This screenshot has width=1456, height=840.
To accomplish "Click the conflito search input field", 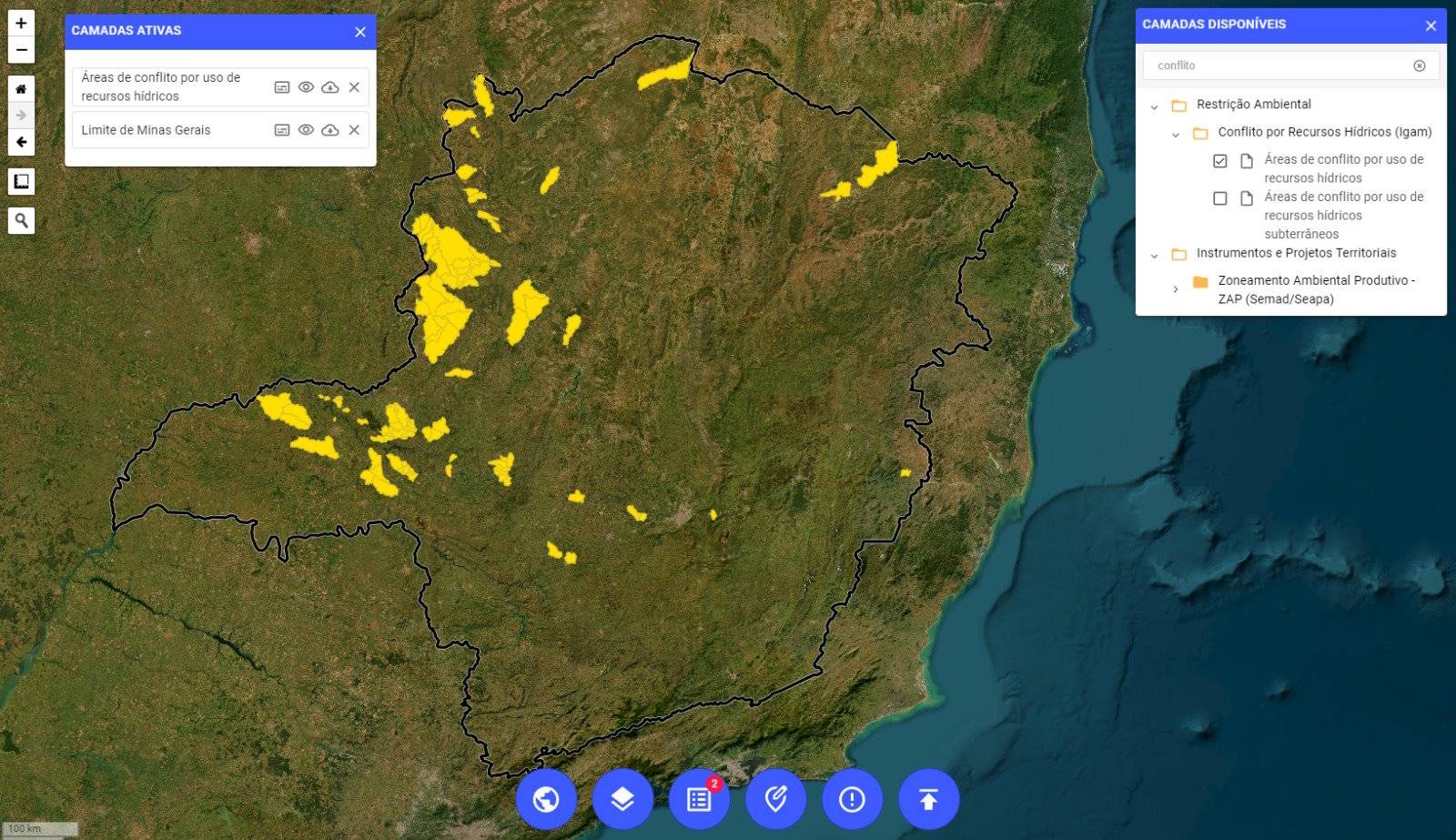I will [x=1279, y=66].
